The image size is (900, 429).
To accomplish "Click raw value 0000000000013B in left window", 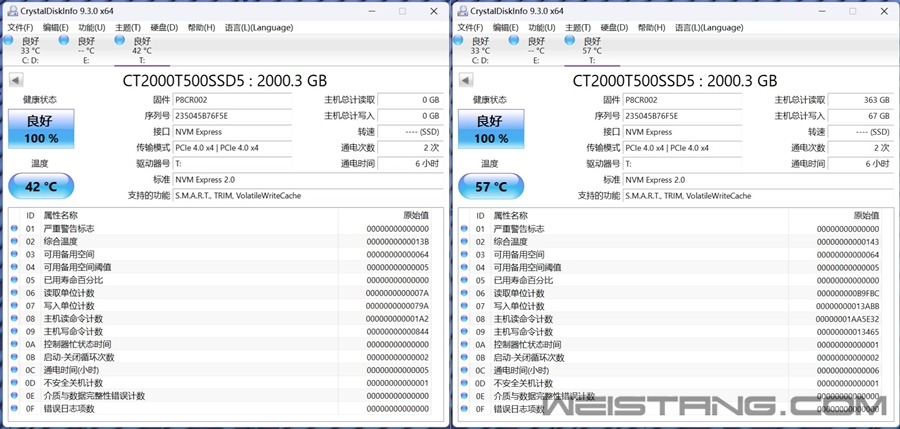I will tap(397, 241).
